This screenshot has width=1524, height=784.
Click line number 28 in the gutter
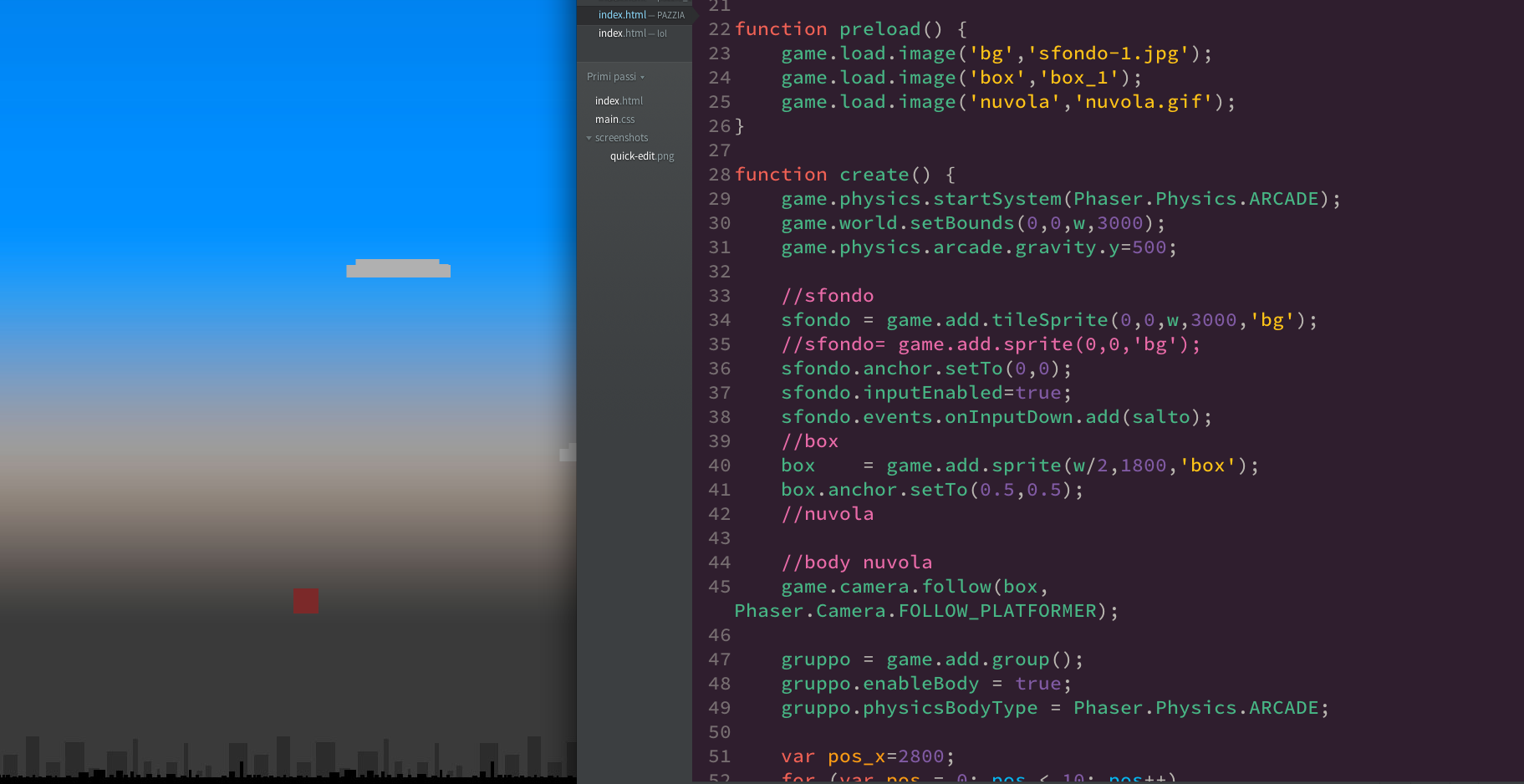coord(719,175)
